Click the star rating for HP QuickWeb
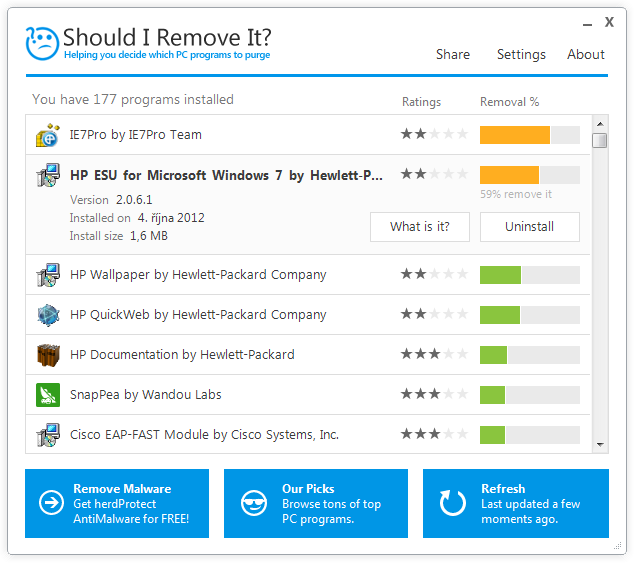The width and height of the screenshot is (634, 563). pos(435,313)
